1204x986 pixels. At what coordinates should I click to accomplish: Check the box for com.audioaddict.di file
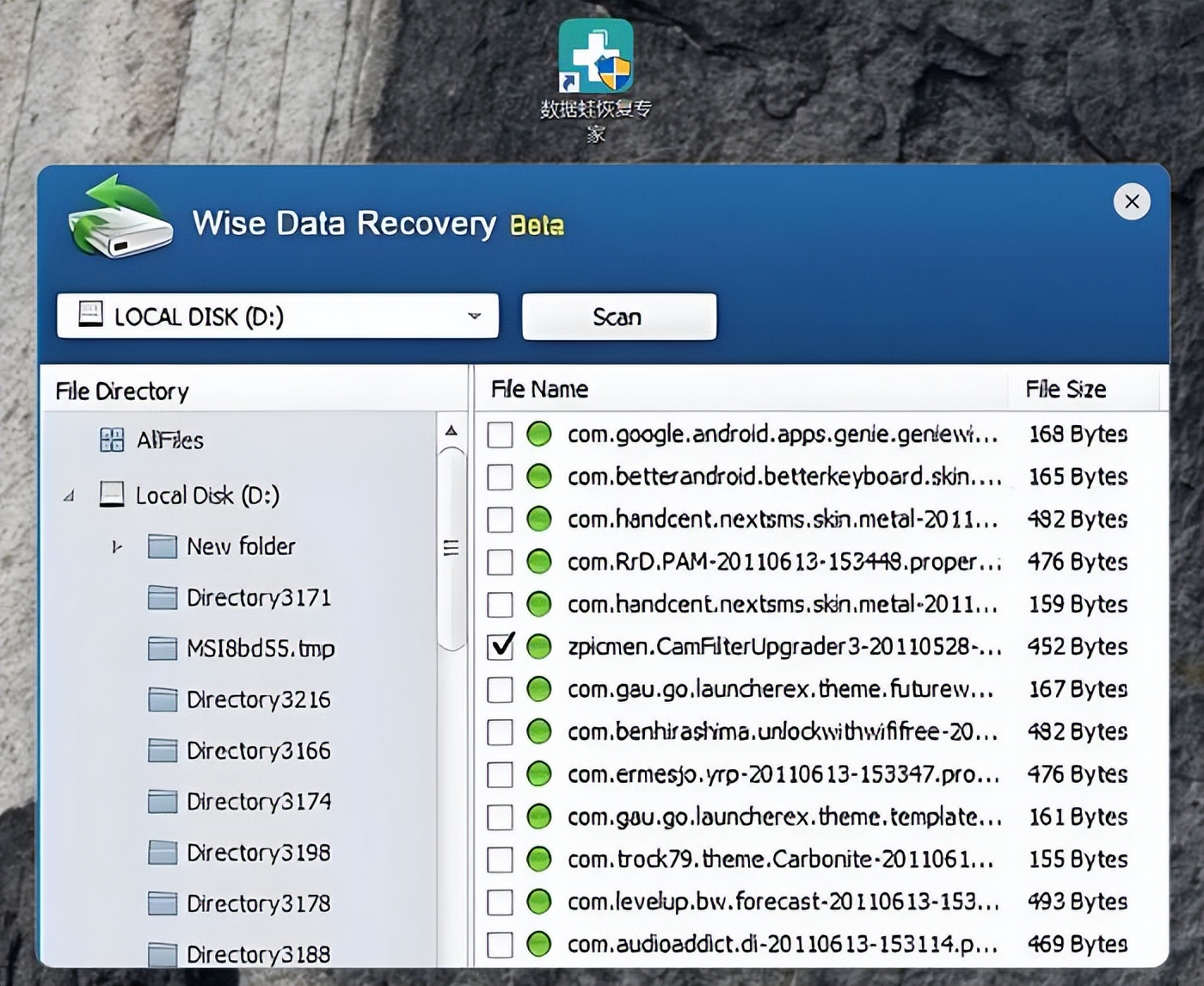[500, 944]
